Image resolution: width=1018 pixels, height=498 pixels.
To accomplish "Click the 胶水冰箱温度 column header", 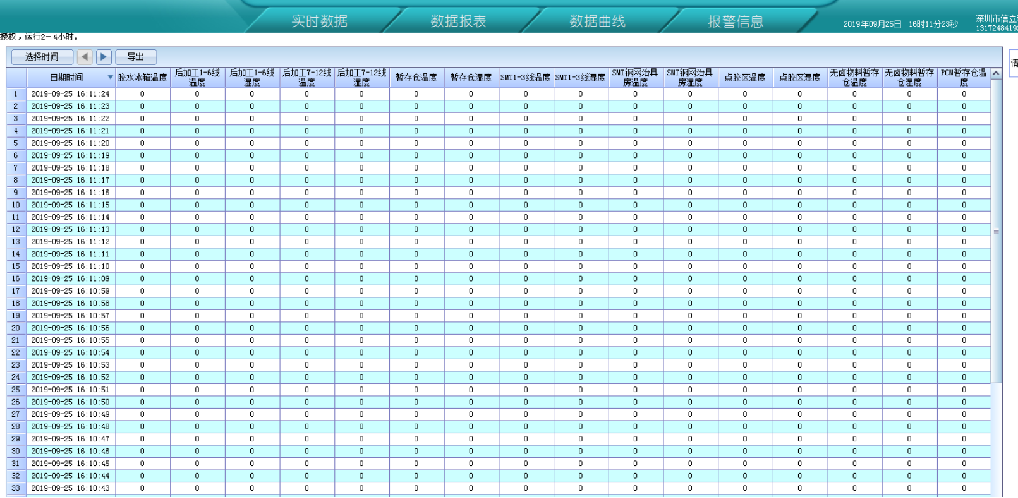I will click(x=142, y=76).
